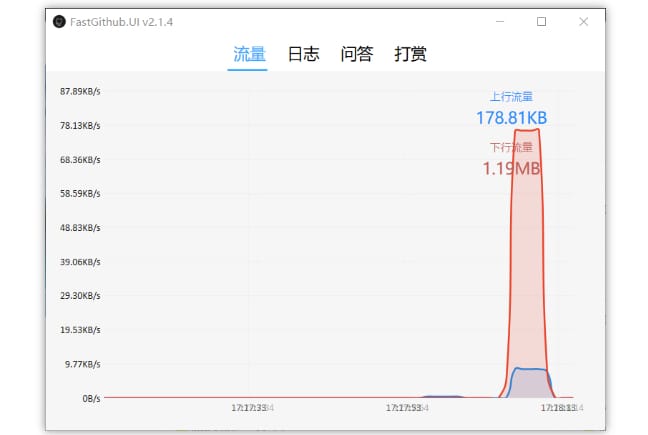Click the FastGithub.UI v2.1.4 title text
Viewport: 648px width, 435px height.
tap(122, 22)
